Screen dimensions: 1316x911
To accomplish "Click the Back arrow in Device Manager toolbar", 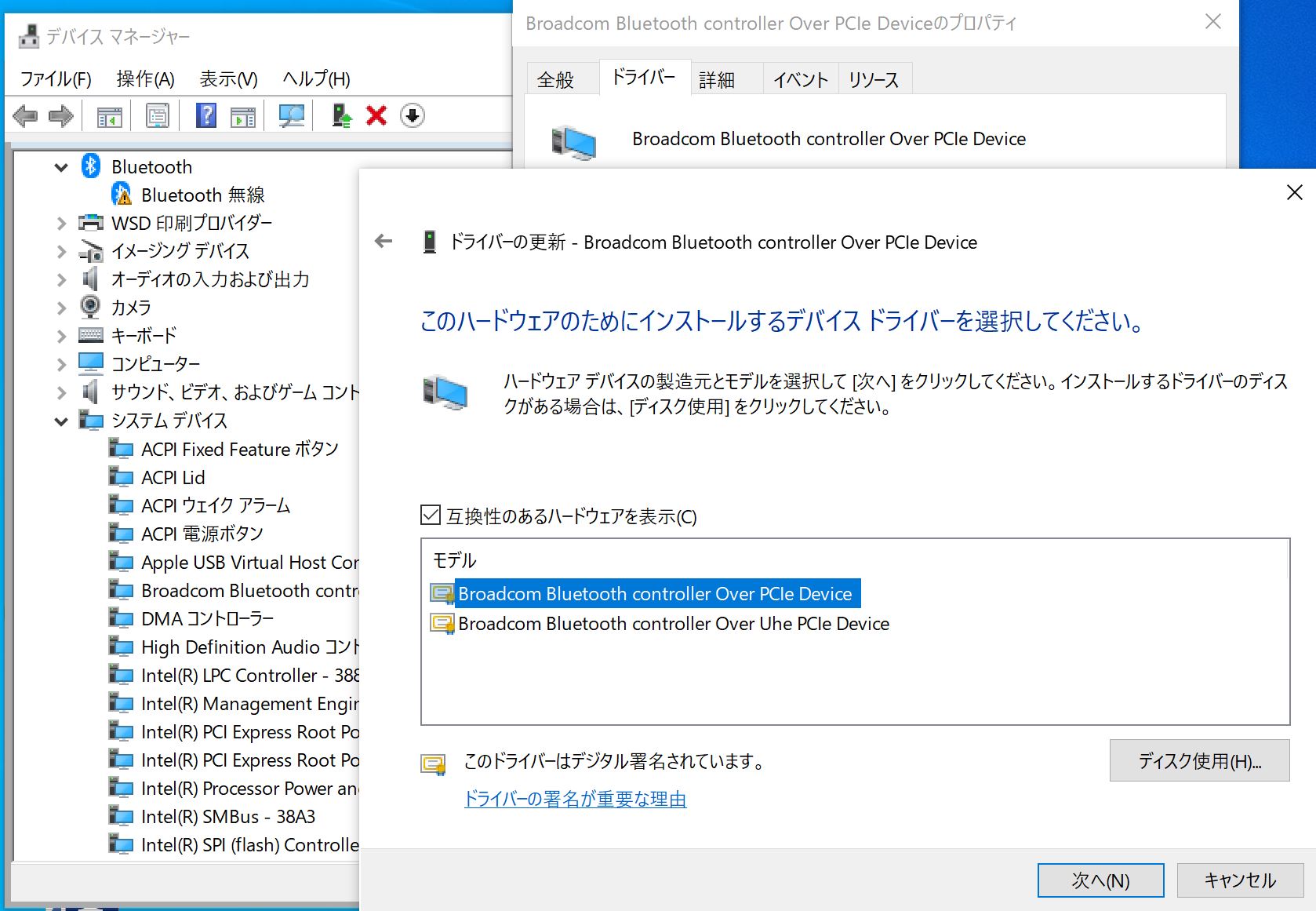I will (25, 116).
